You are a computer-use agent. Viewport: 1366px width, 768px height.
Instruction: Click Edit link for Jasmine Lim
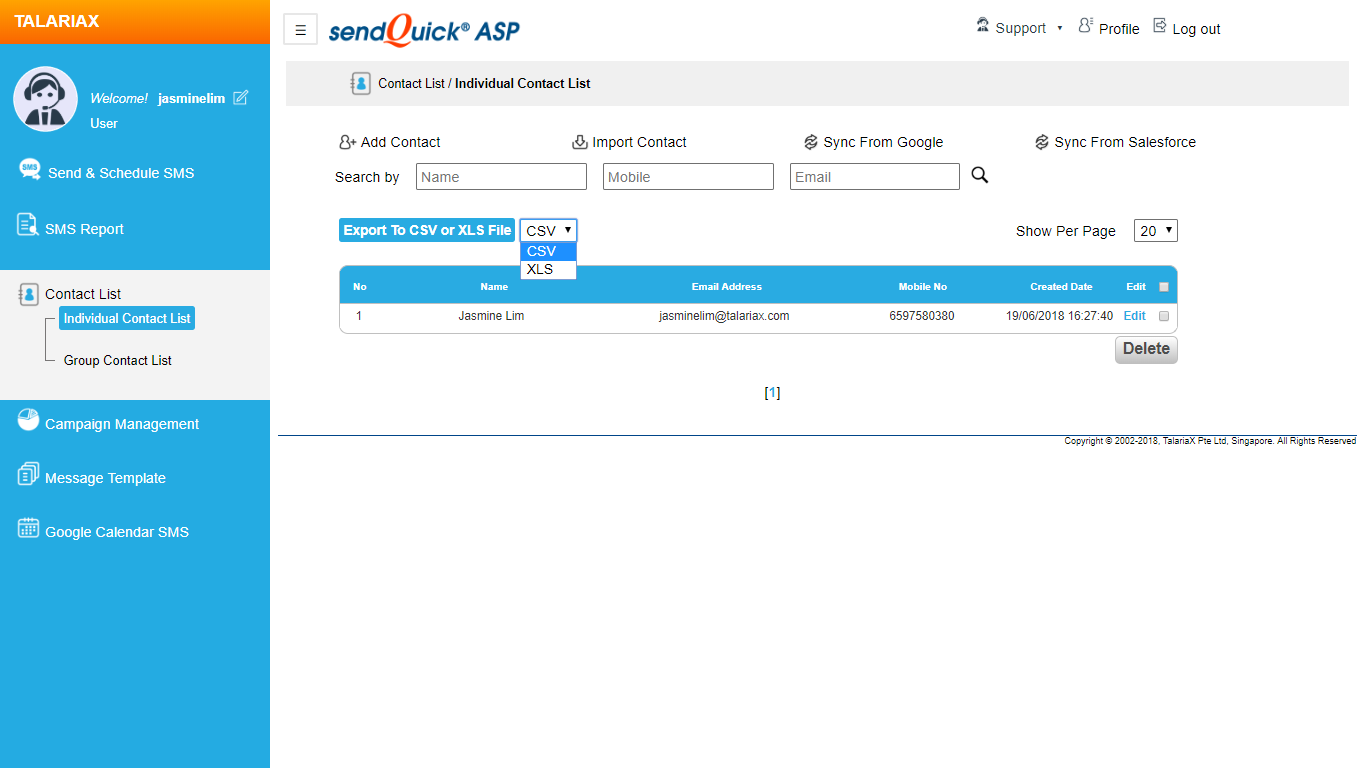1134,316
